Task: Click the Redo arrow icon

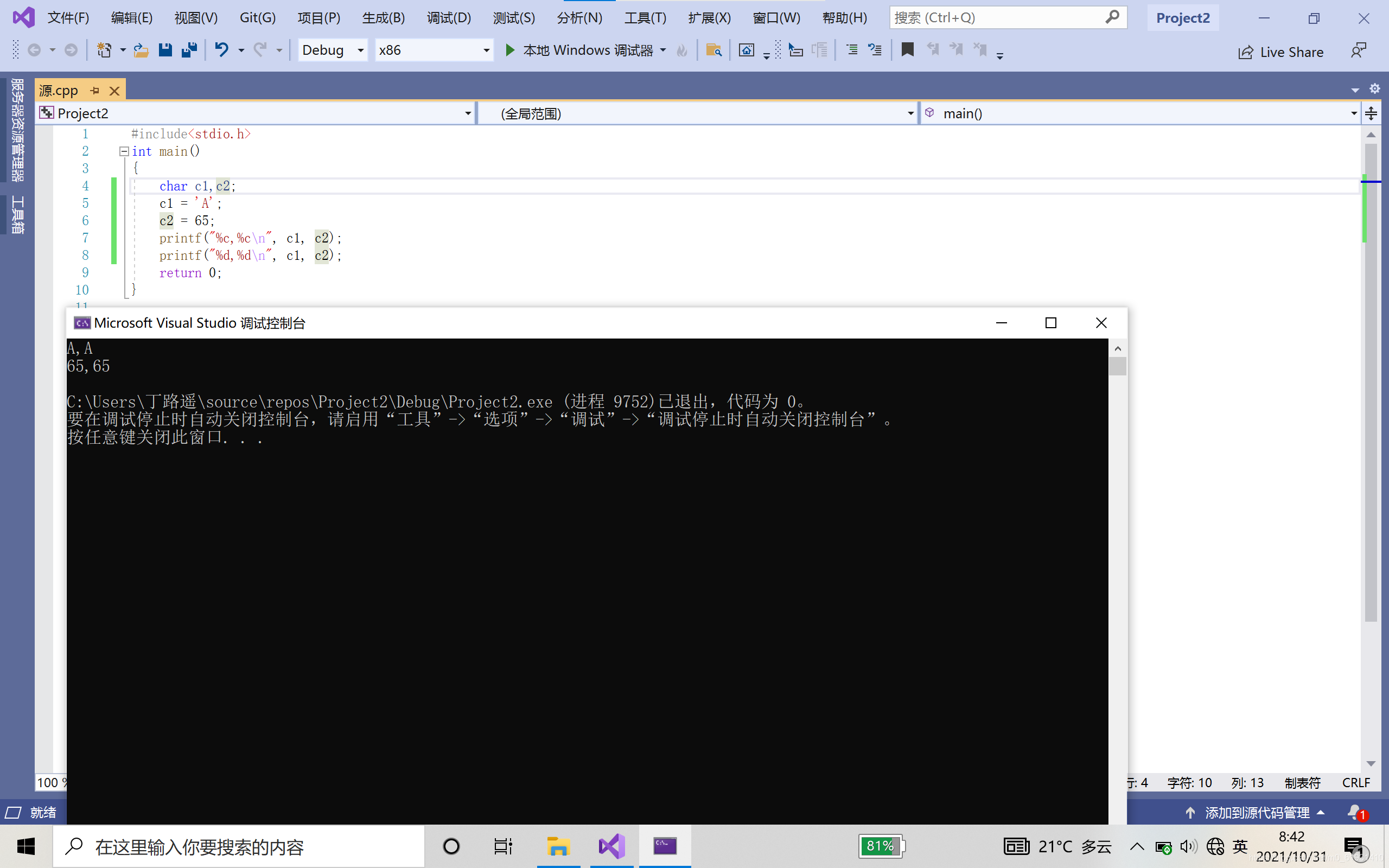Action: (260, 50)
